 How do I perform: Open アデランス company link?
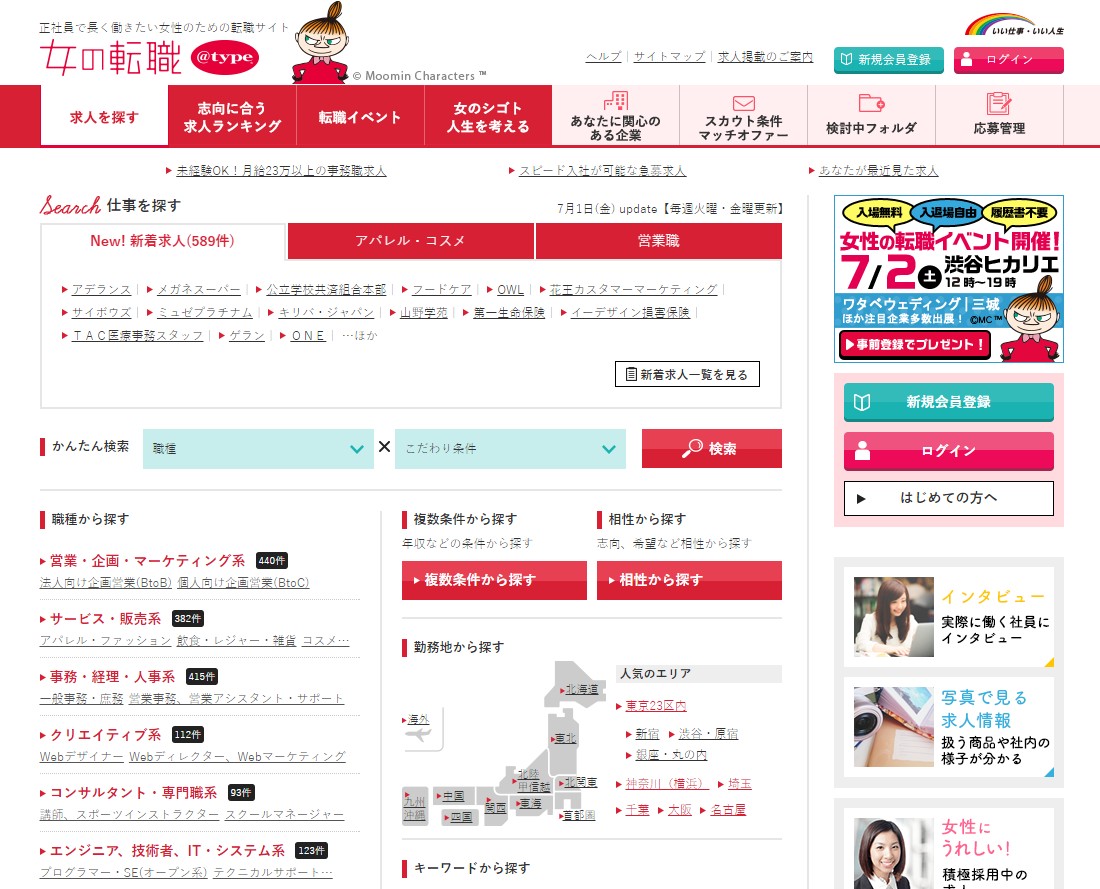click(x=101, y=289)
